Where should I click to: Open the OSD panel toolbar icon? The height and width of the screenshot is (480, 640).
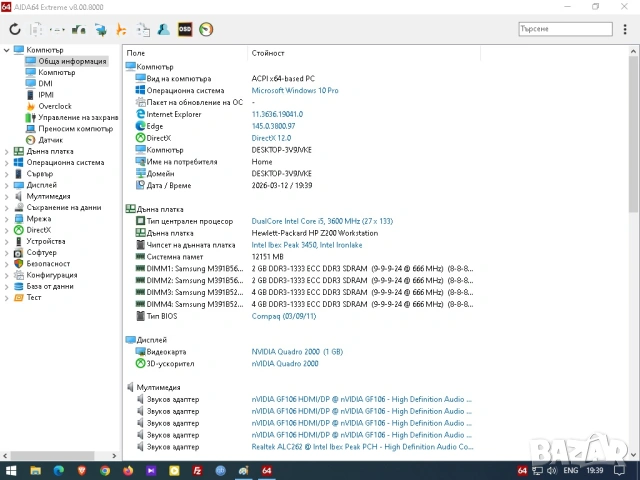(x=185, y=29)
